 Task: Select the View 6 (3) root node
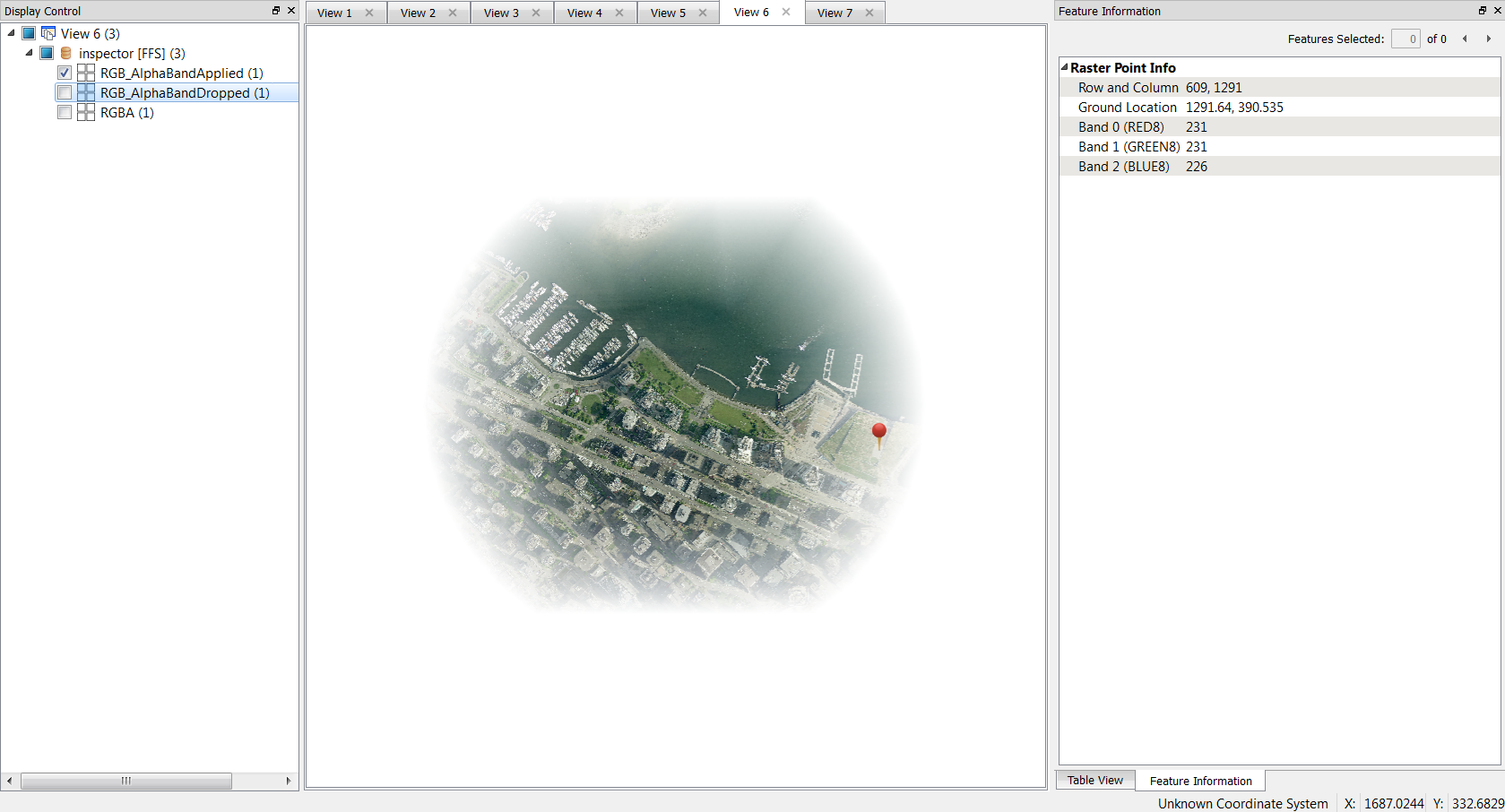click(90, 33)
